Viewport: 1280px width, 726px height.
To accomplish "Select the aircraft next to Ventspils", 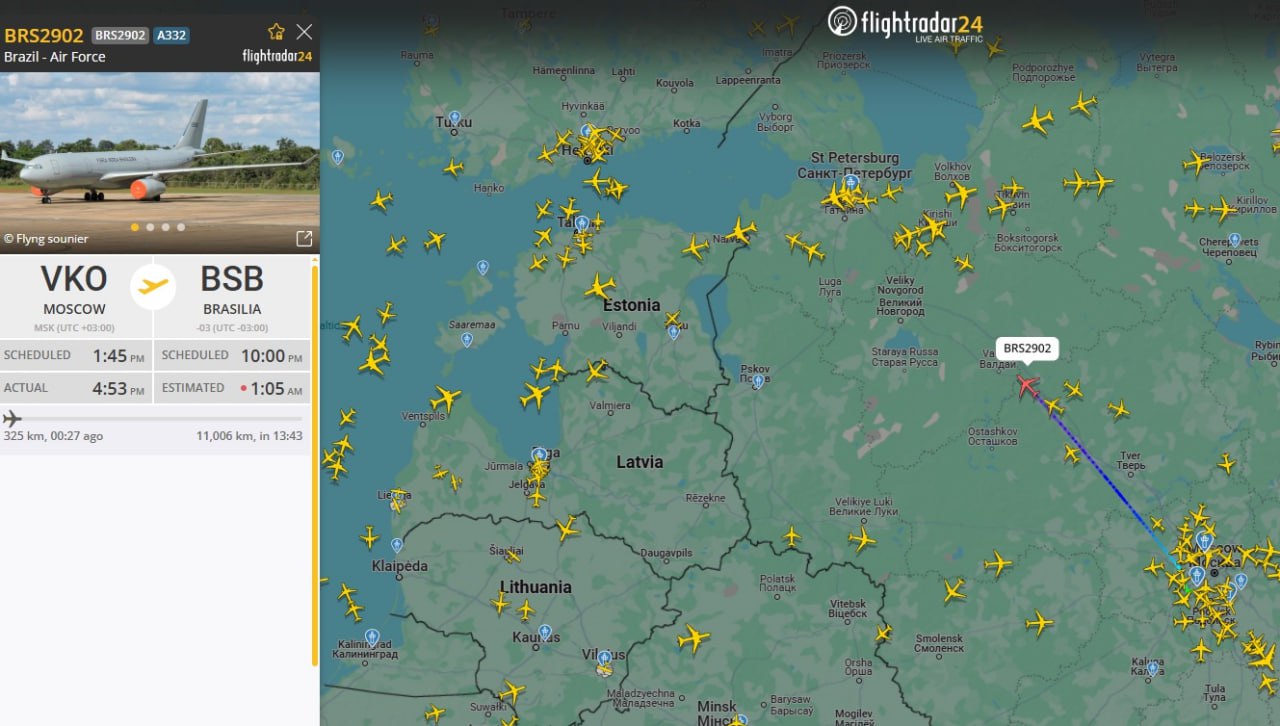I will point(445,399).
